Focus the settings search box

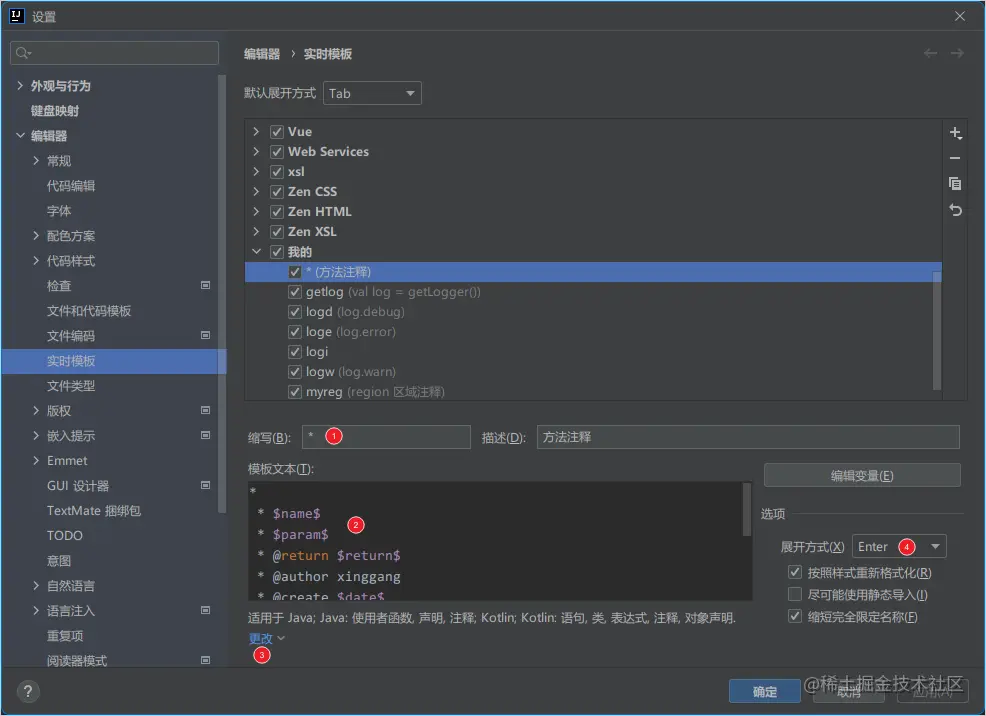coord(114,53)
